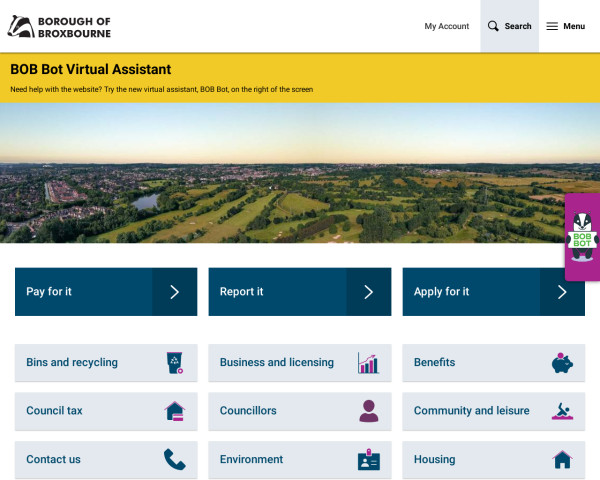Open the BOB Bot badger assistant

(x=582, y=238)
